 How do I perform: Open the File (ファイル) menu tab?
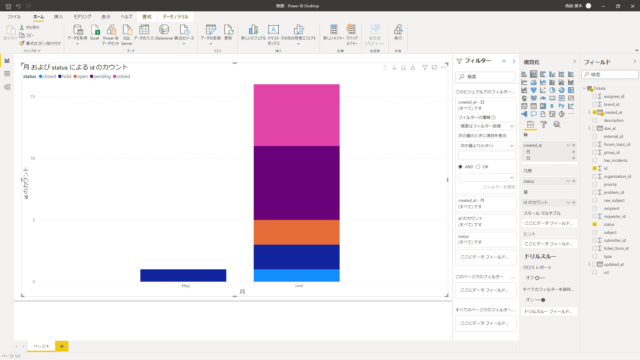click(14, 17)
